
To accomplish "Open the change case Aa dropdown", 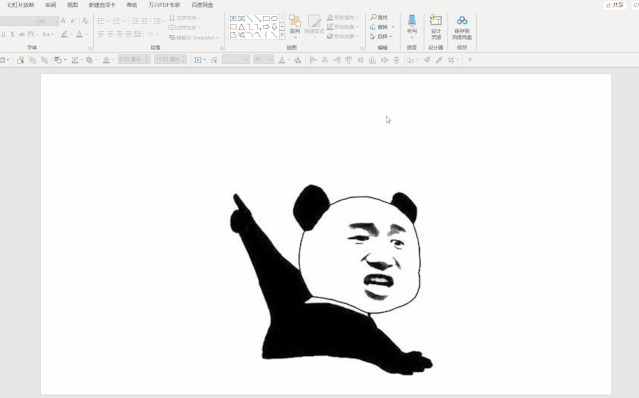I will point(48,34).
